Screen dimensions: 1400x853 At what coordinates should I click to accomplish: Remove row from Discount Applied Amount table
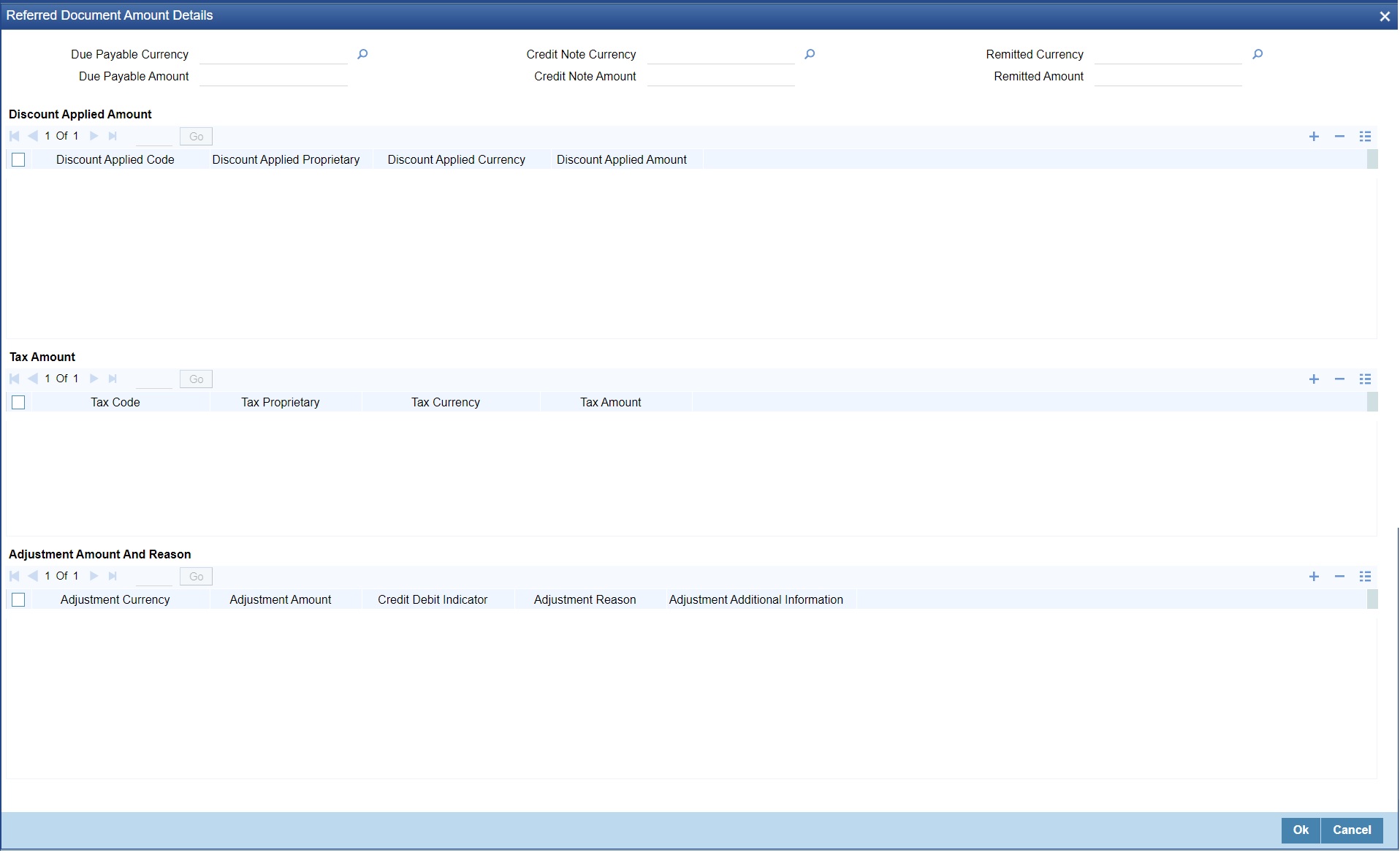coord(1339,137)
